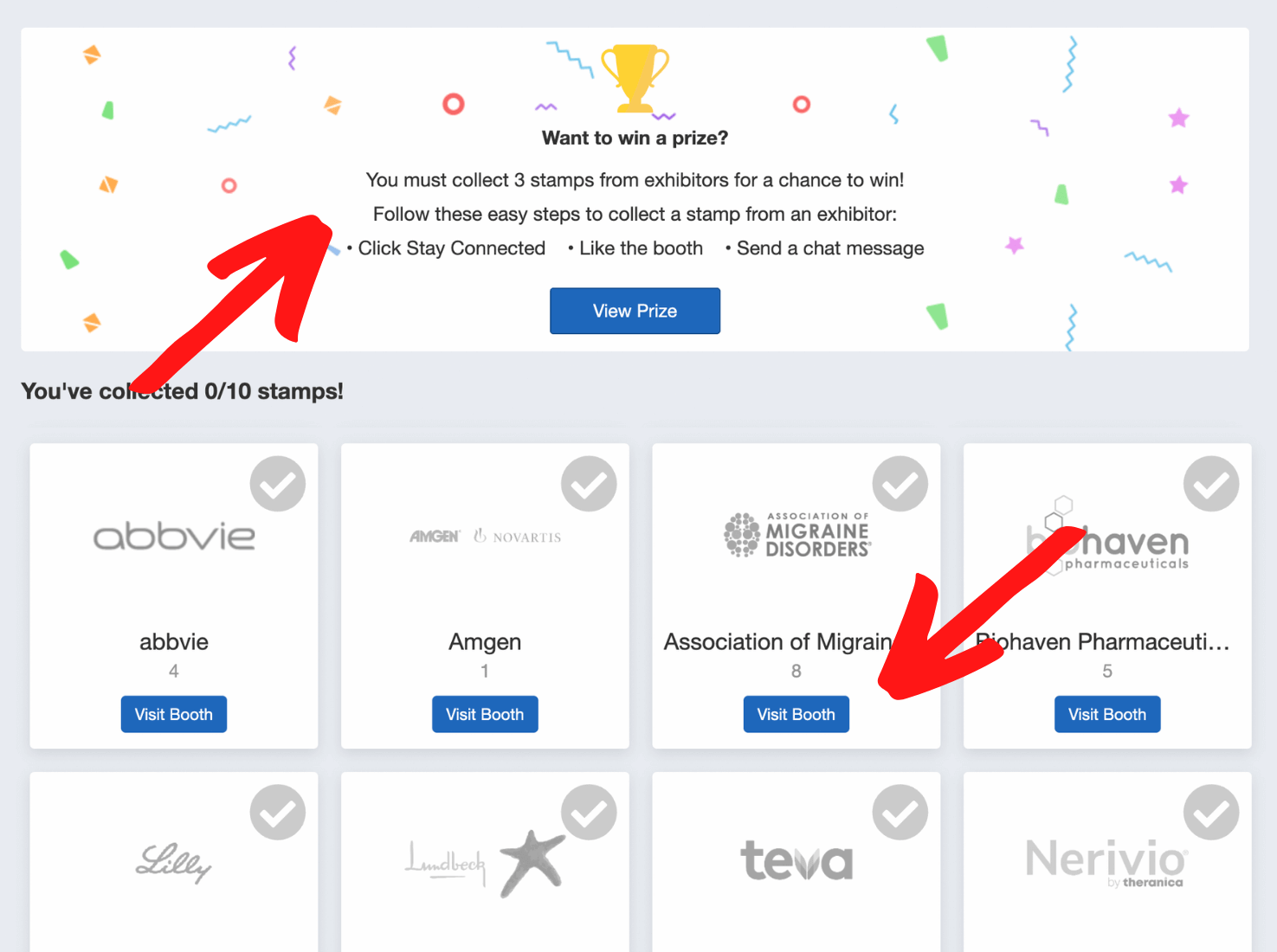The width and height of the screenshot is (1277, 952).
Task: Open the View Prize button
Action: pos(635,311)
